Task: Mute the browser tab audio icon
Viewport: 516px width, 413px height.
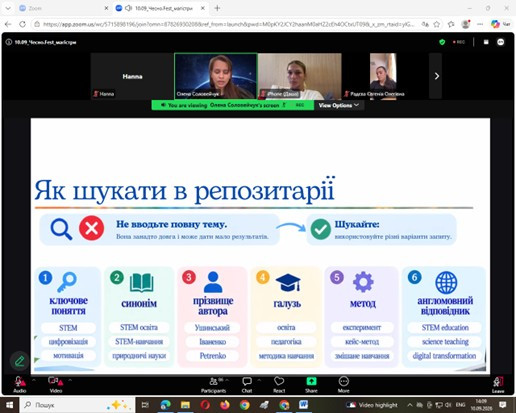Action: pyautogui.click(x=128, y=8)
